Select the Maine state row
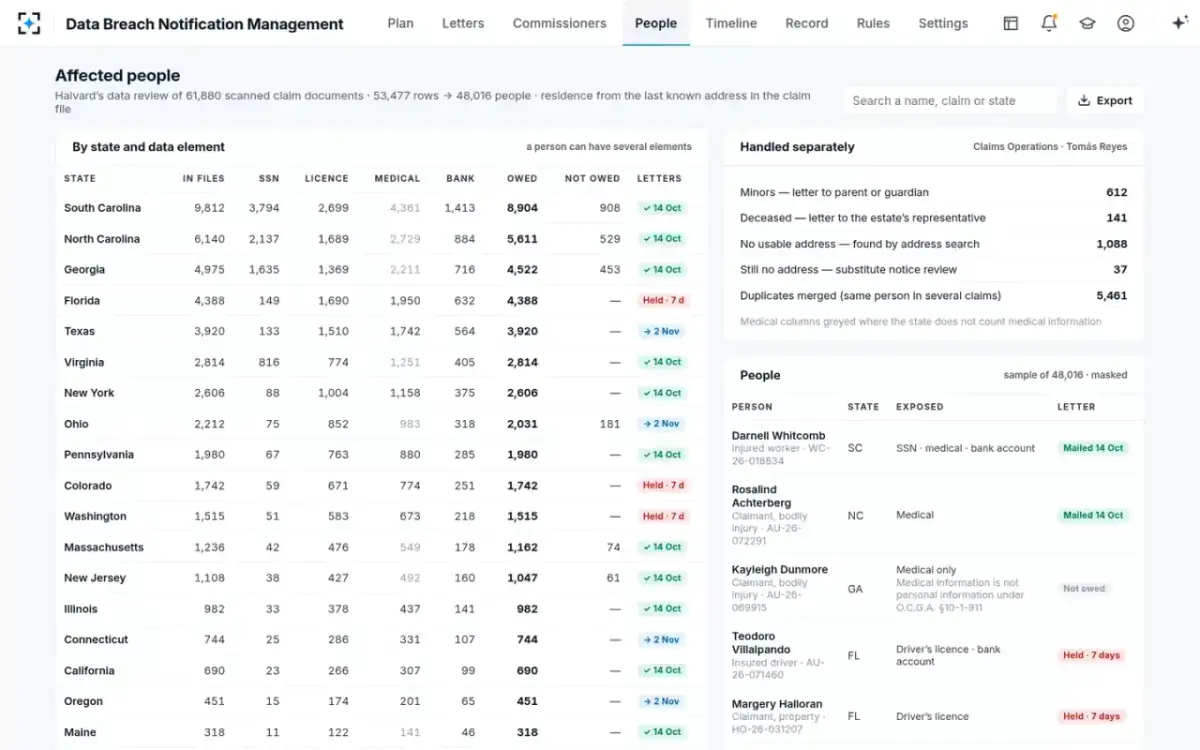 tap(381, 732)
